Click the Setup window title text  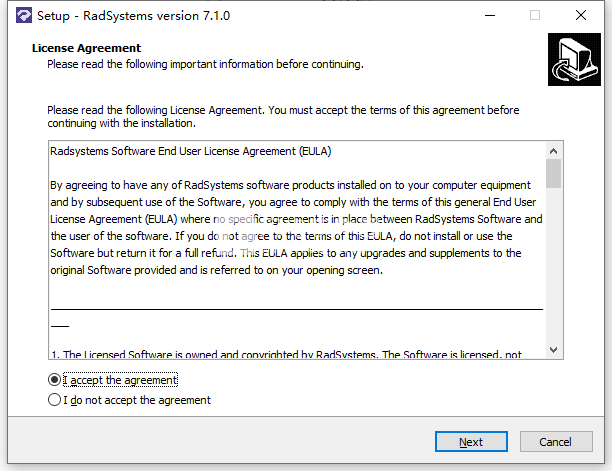[x=133, y=16]
